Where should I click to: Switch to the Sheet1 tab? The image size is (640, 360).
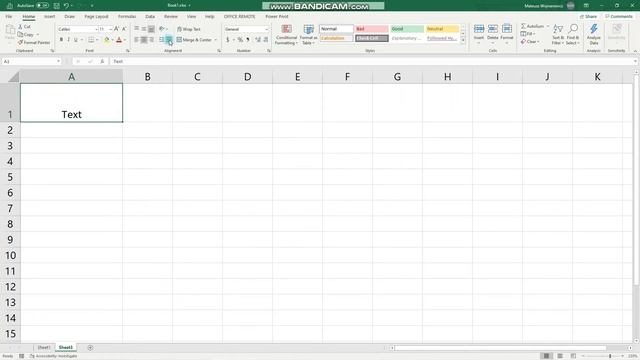44,347
